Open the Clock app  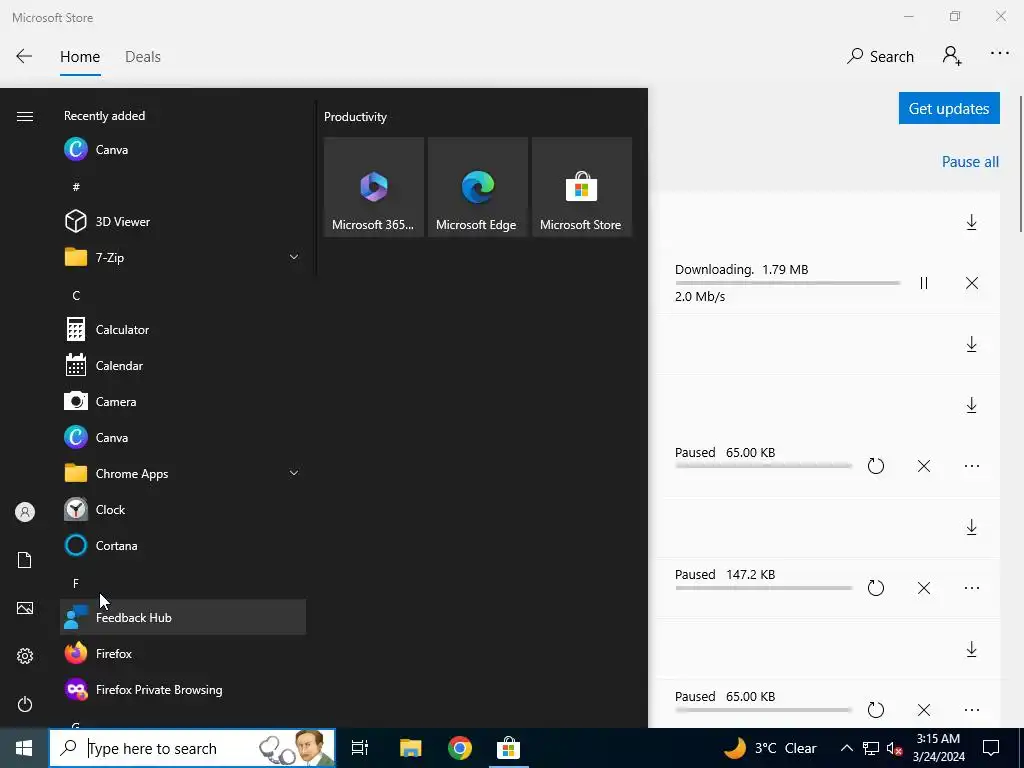(183, 509)
